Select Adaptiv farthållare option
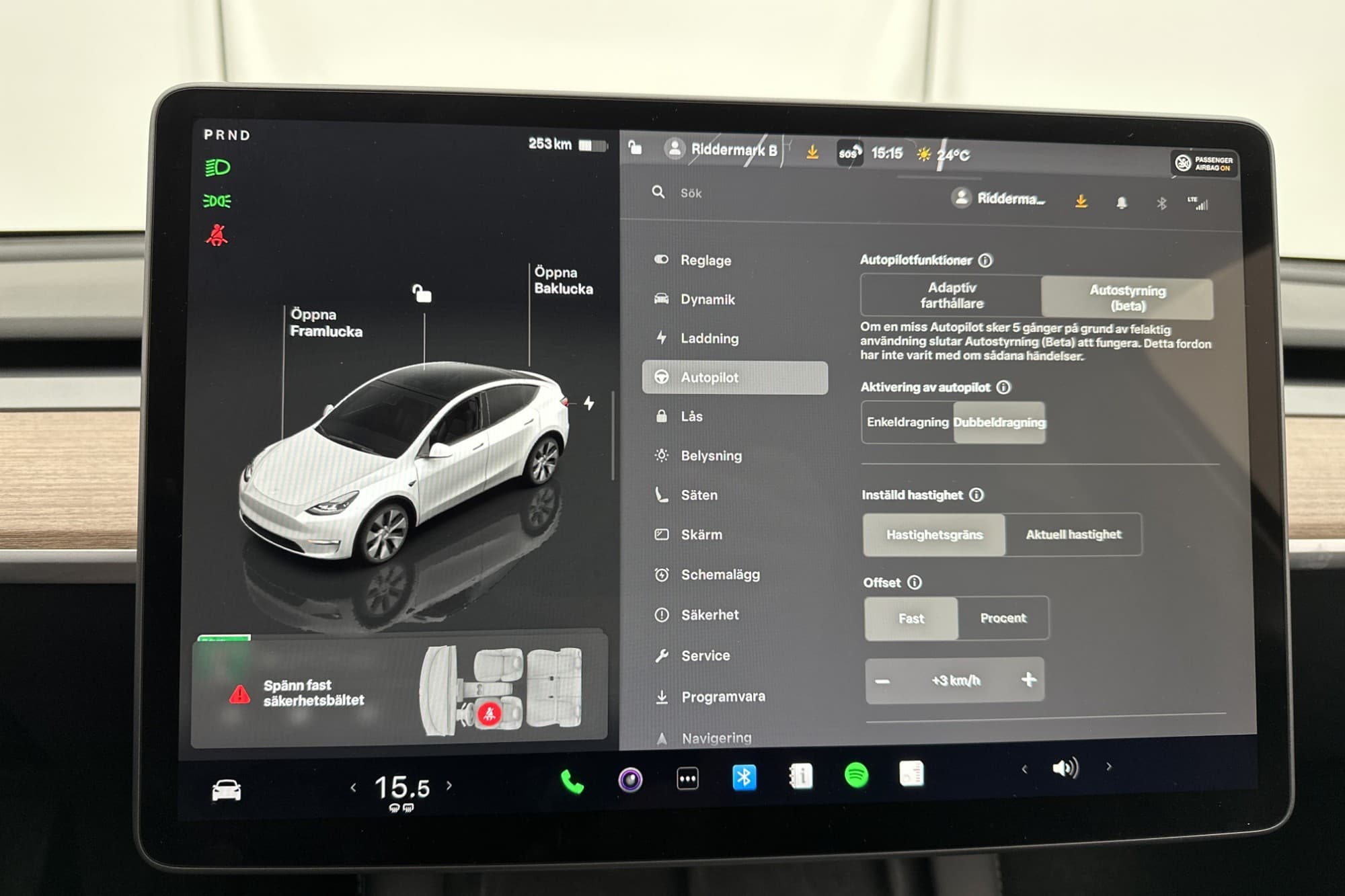The width and height of the screenshot is (1345, 896). [x=951, y=295]
